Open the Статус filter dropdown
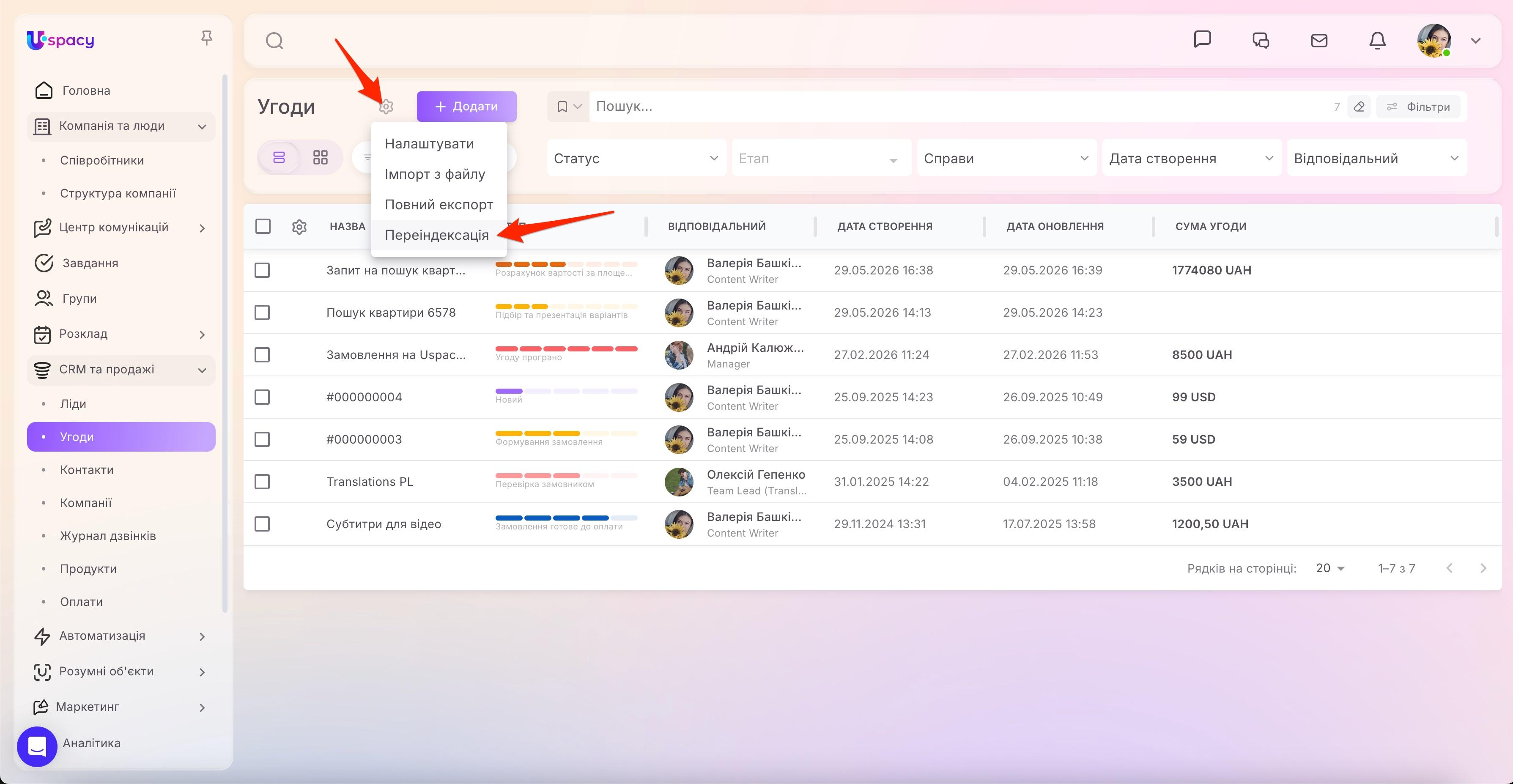Image resolution: width=1513 pixels, height=784 pixels. point(636,158)
